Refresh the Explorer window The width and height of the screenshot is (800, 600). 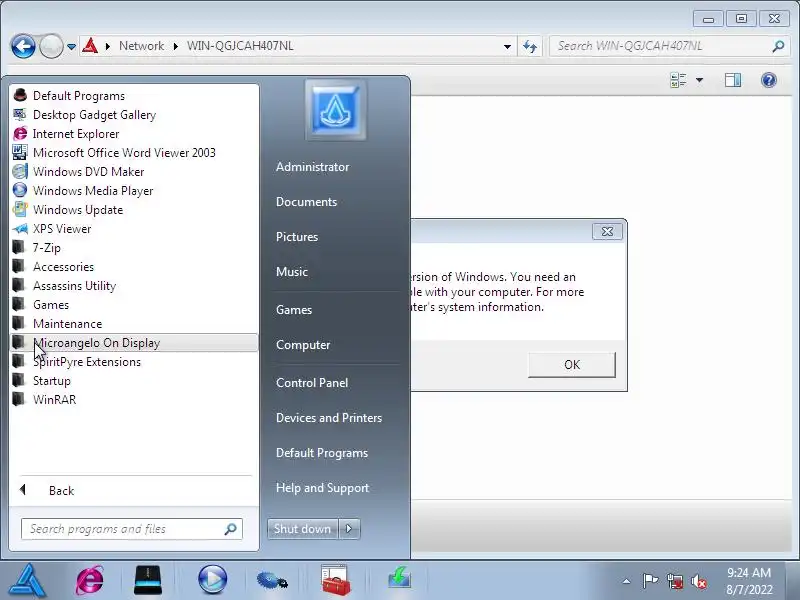pyautogui.click(x=530, y=46)
